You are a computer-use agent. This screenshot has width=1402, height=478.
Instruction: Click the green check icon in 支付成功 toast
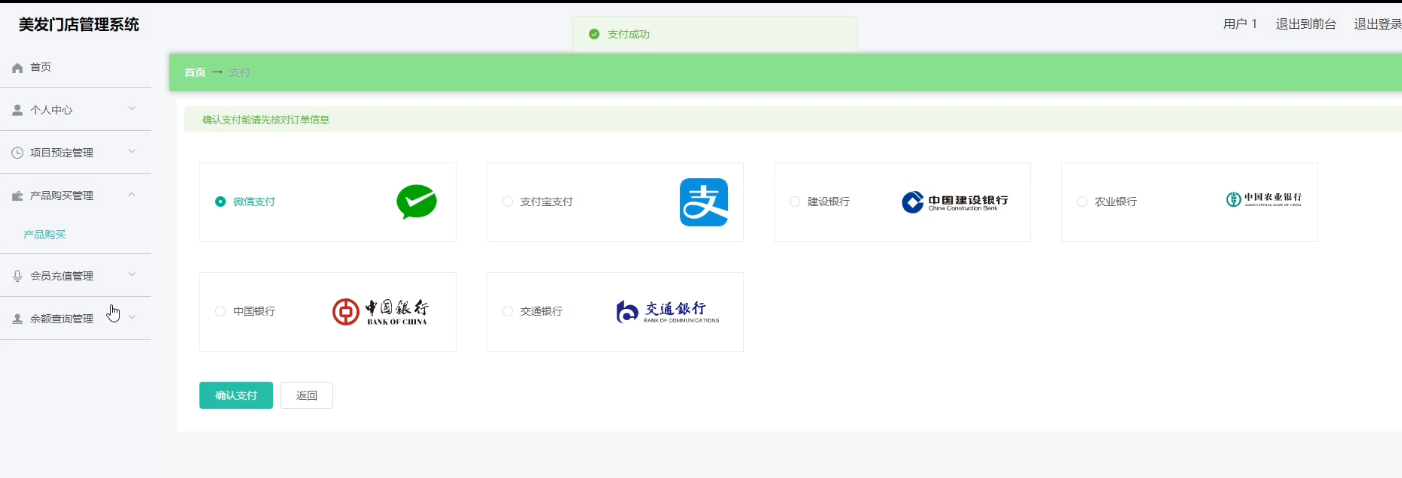pos(594,34)
